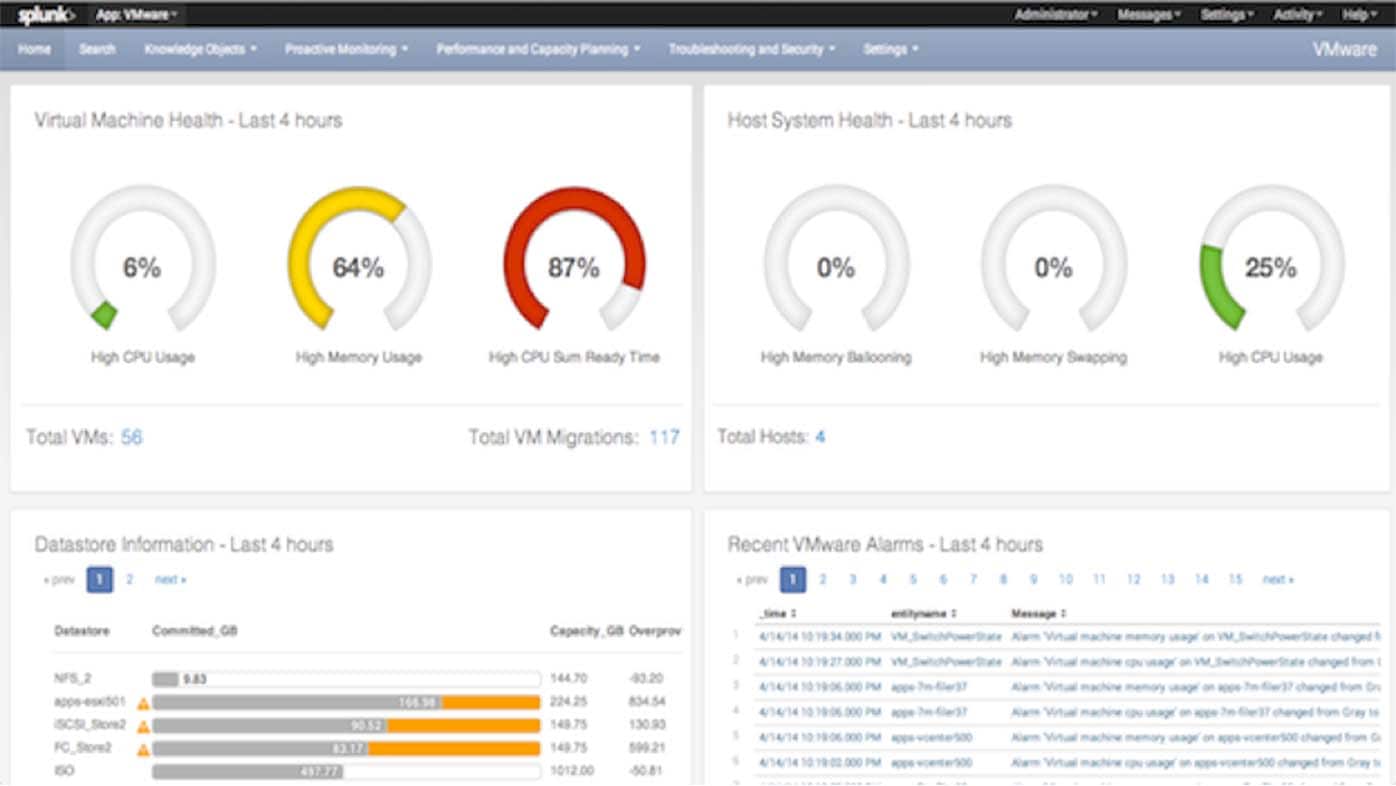Image resolution: width=1396 pixels, height=786 pixels.
Task: Click warning icon beside iSCSI_Store2 datastore
Action: (x=143, y=726)
